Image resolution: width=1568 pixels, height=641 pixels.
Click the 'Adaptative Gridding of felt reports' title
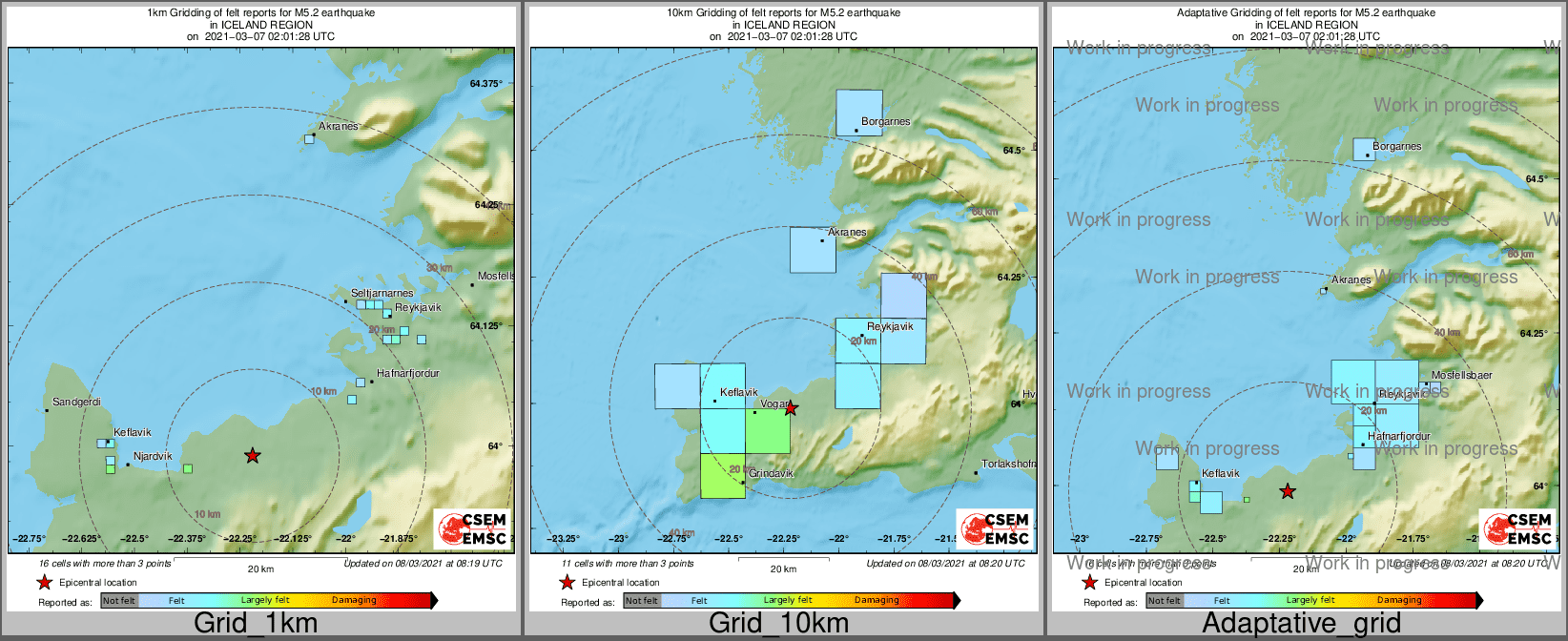pyautogui.click(x=1307, y=13)
